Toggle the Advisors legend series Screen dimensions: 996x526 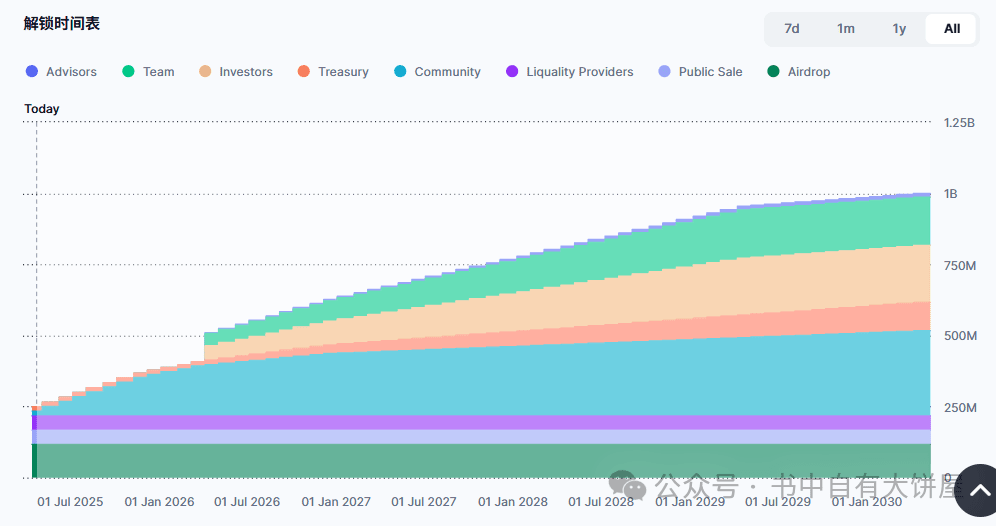pos(61,72)
